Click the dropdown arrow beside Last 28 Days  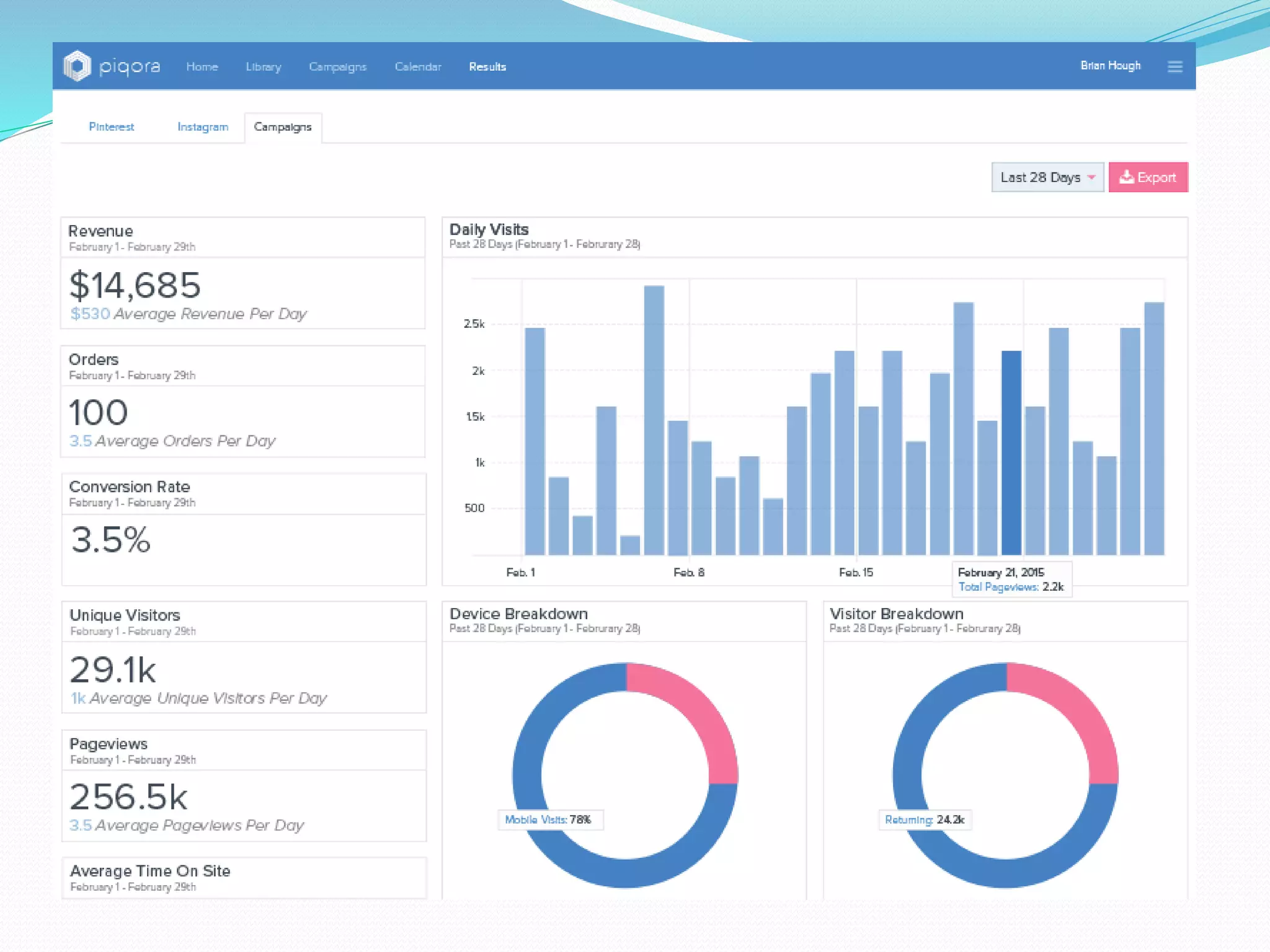pos(1091,177)
